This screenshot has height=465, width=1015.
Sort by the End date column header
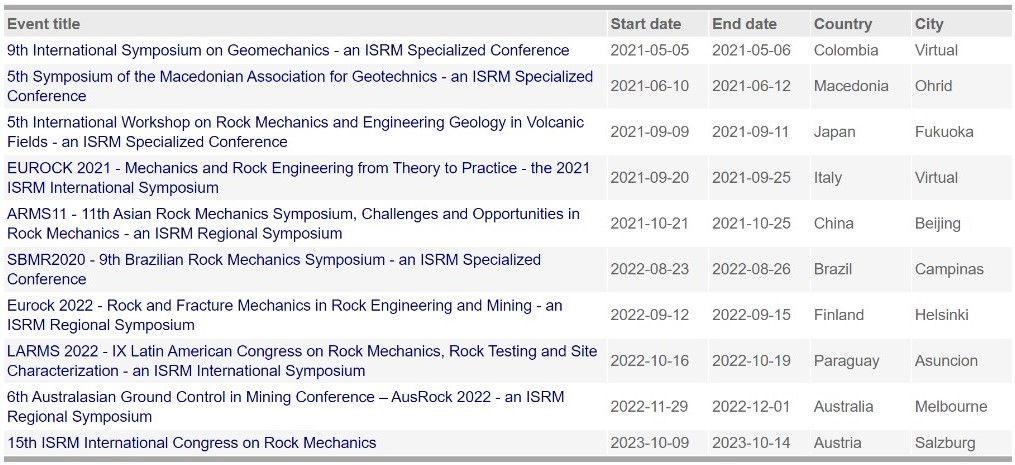[744, 24]
